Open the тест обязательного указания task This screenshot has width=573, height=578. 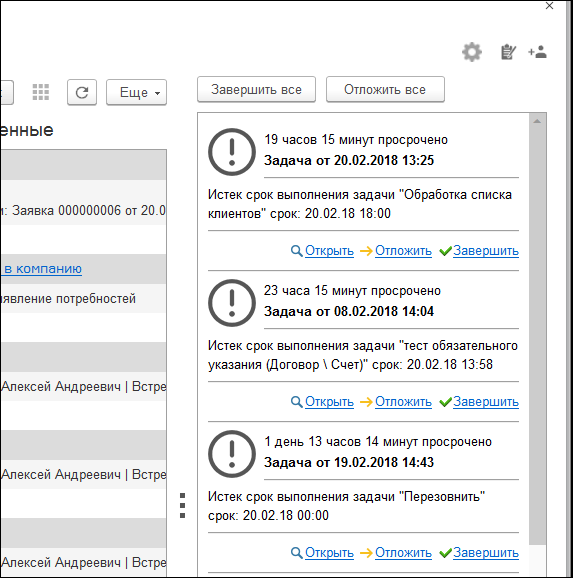(329, 402)
